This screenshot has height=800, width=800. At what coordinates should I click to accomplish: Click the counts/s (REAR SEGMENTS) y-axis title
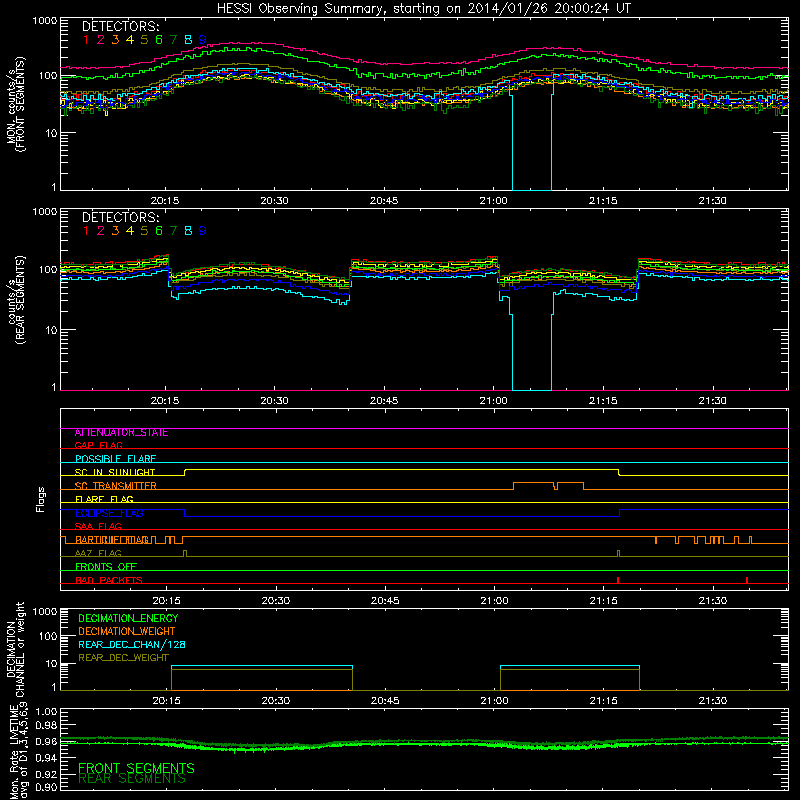point(15,300)
